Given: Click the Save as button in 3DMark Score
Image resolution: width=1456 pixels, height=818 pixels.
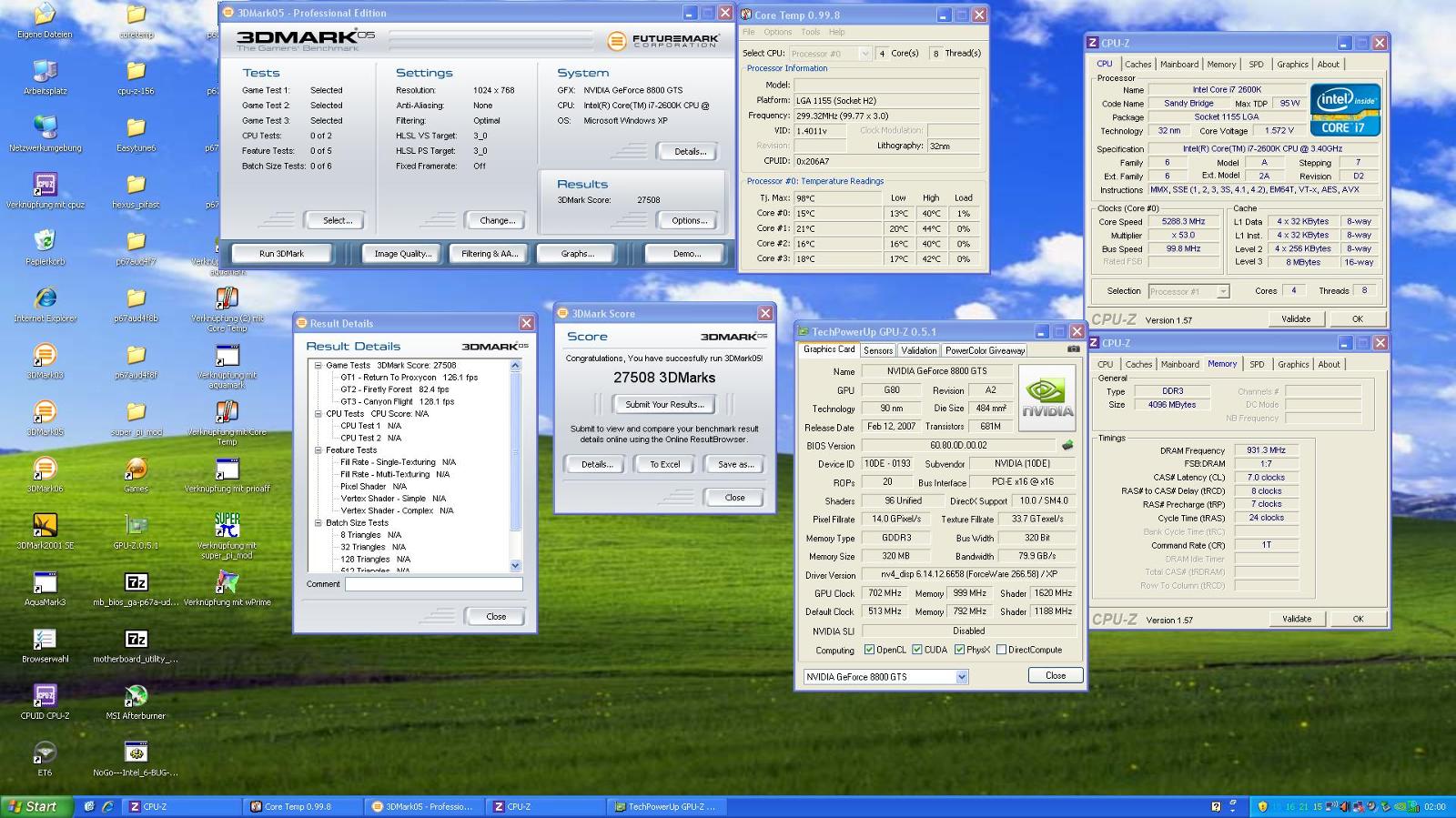Looking at the screenshot, I should [x=735, y=464].
